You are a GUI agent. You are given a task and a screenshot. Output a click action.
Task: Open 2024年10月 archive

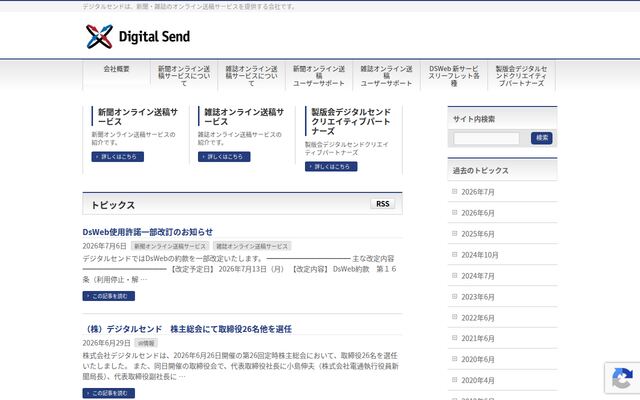[480, 255]
